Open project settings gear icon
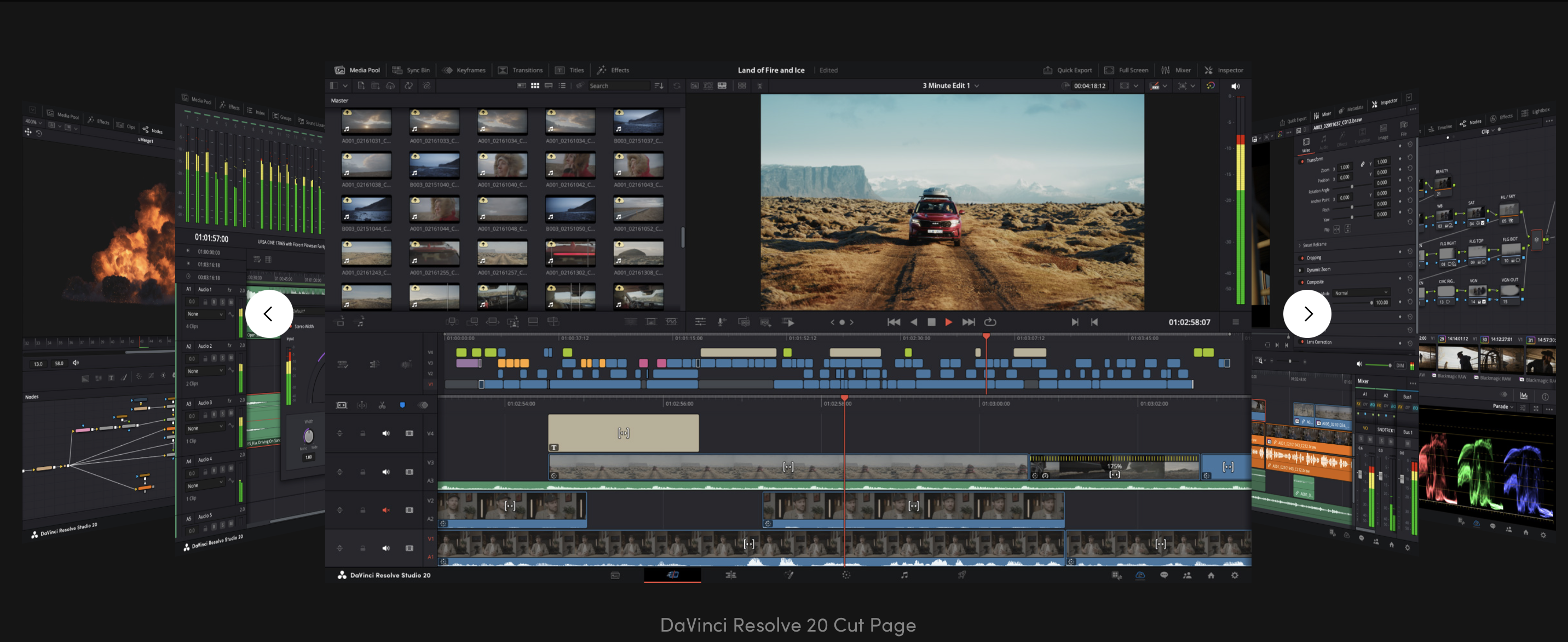This screenshot has width=1568, height=642. click(x=1235, y=575)
